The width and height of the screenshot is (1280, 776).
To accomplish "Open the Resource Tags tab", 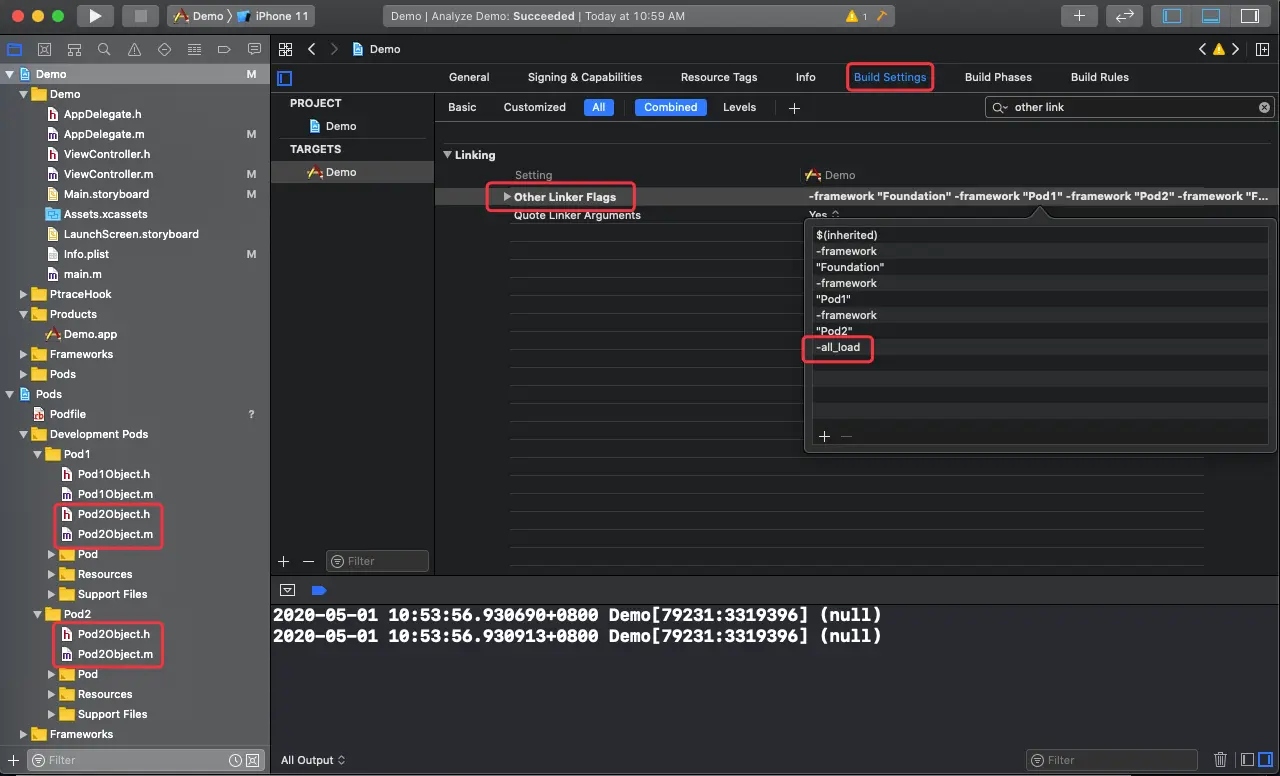I will (719, 77).
